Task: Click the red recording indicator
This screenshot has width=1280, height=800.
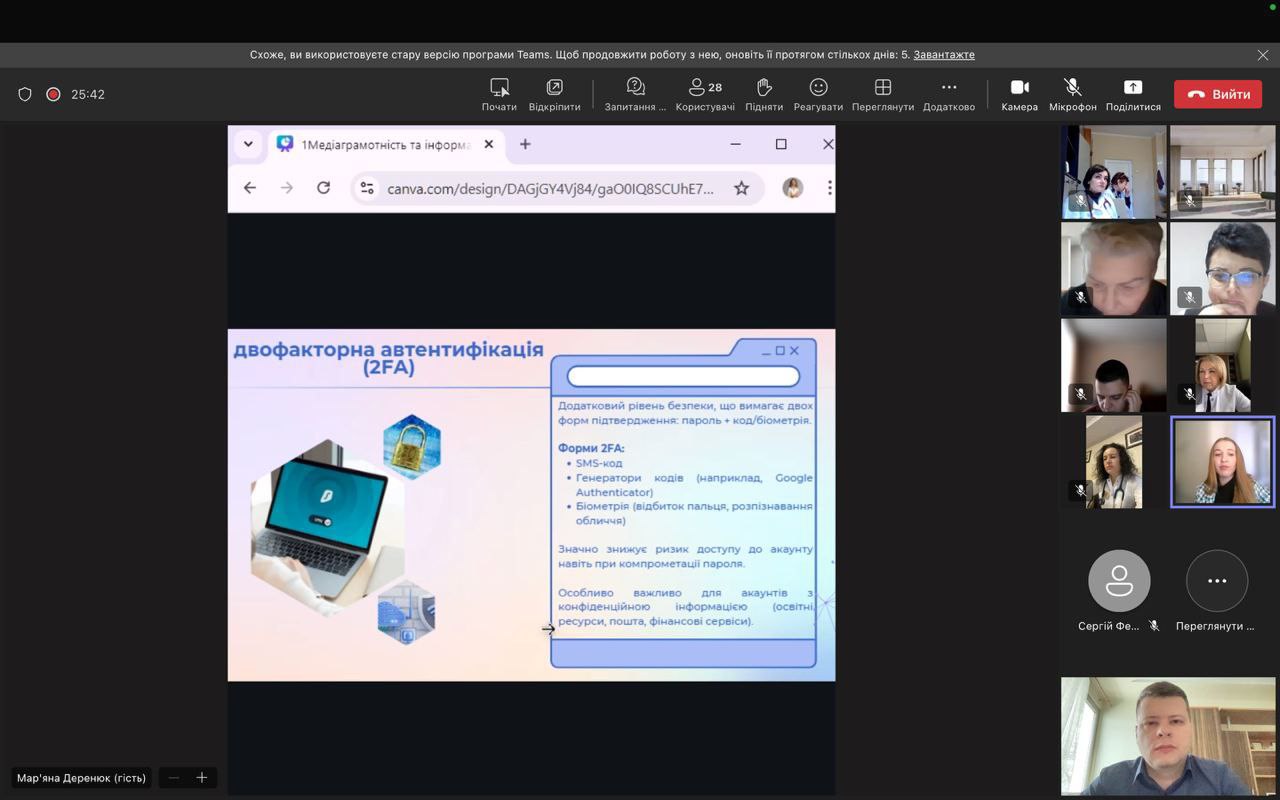Action: pos(53,94)
